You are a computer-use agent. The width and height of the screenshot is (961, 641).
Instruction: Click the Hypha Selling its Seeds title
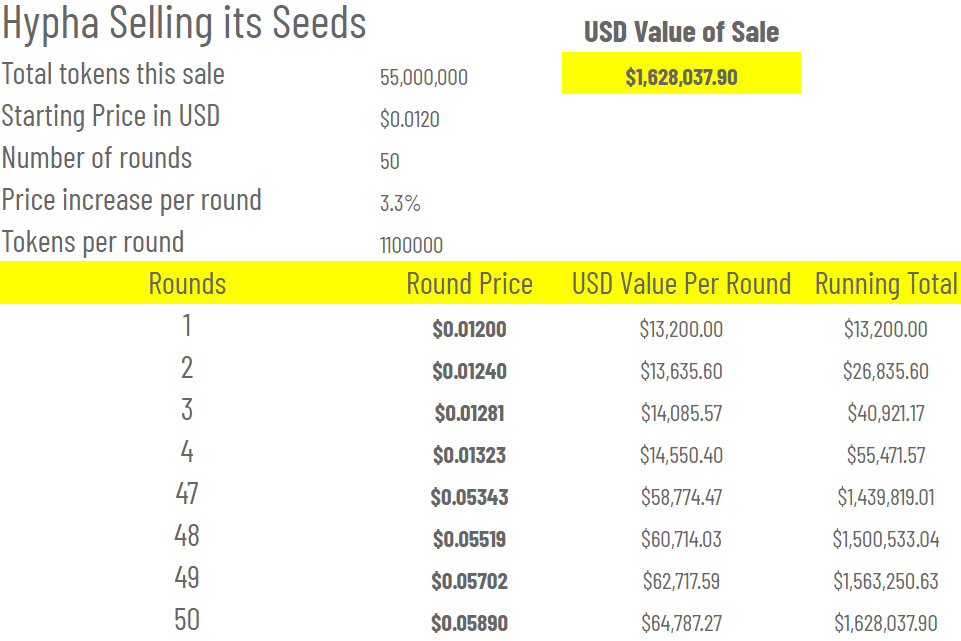pos(184,22)
